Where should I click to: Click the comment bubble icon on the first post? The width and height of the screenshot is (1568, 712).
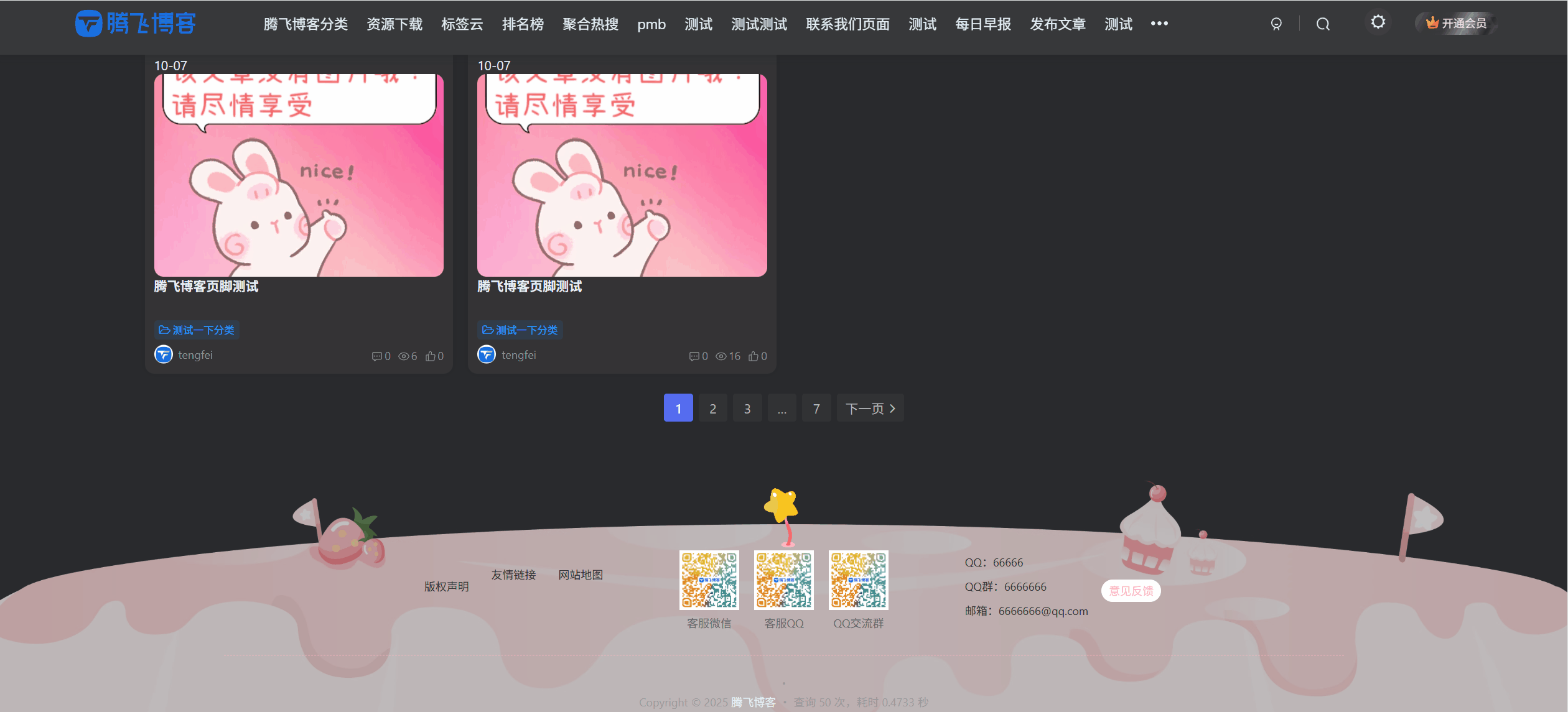377,356
